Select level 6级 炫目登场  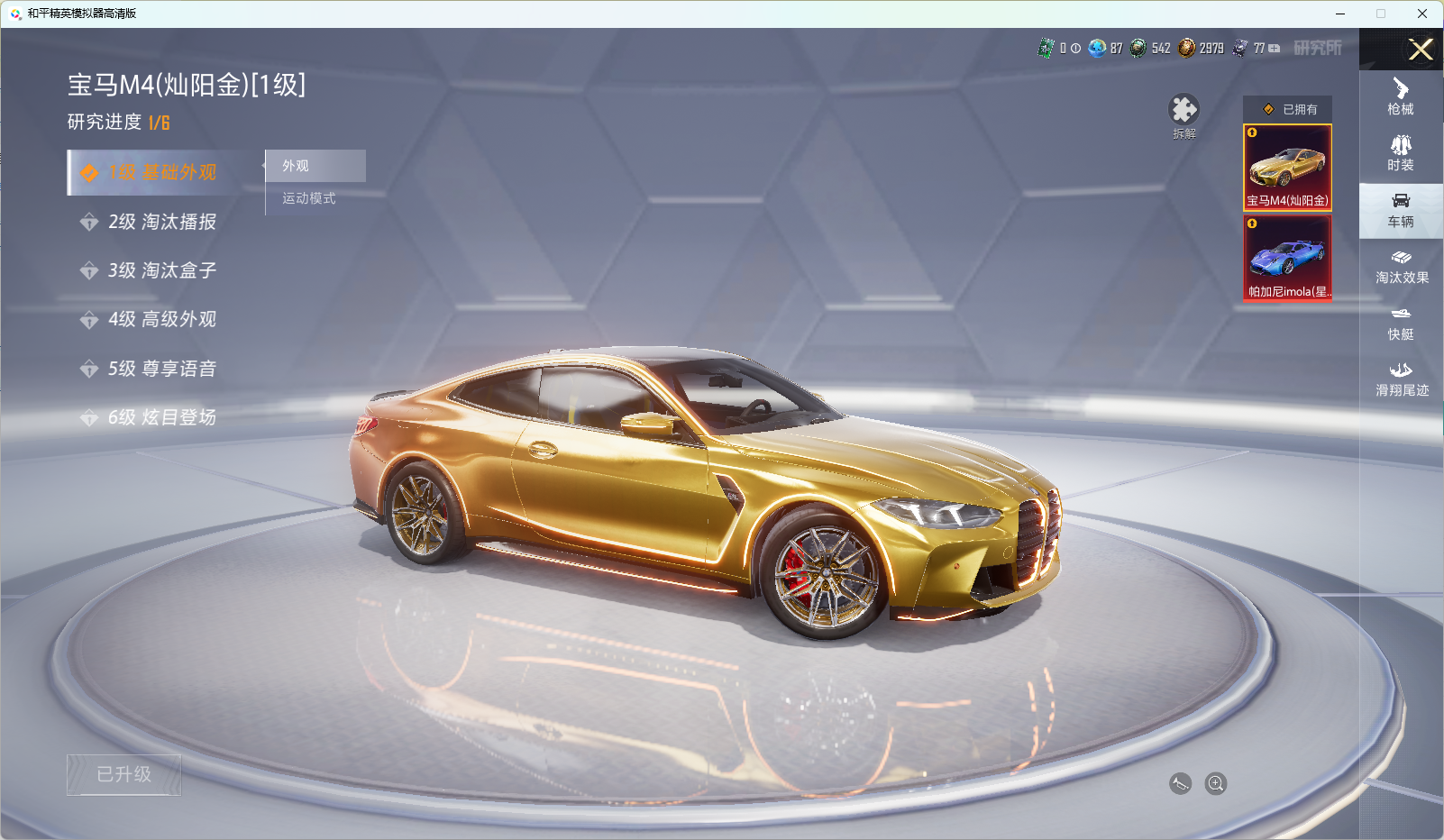click(x=161, y=417)
